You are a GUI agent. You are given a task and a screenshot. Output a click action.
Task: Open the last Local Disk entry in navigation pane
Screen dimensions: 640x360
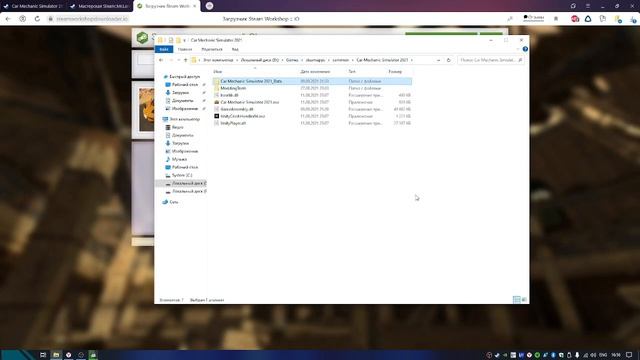(186, 191)
